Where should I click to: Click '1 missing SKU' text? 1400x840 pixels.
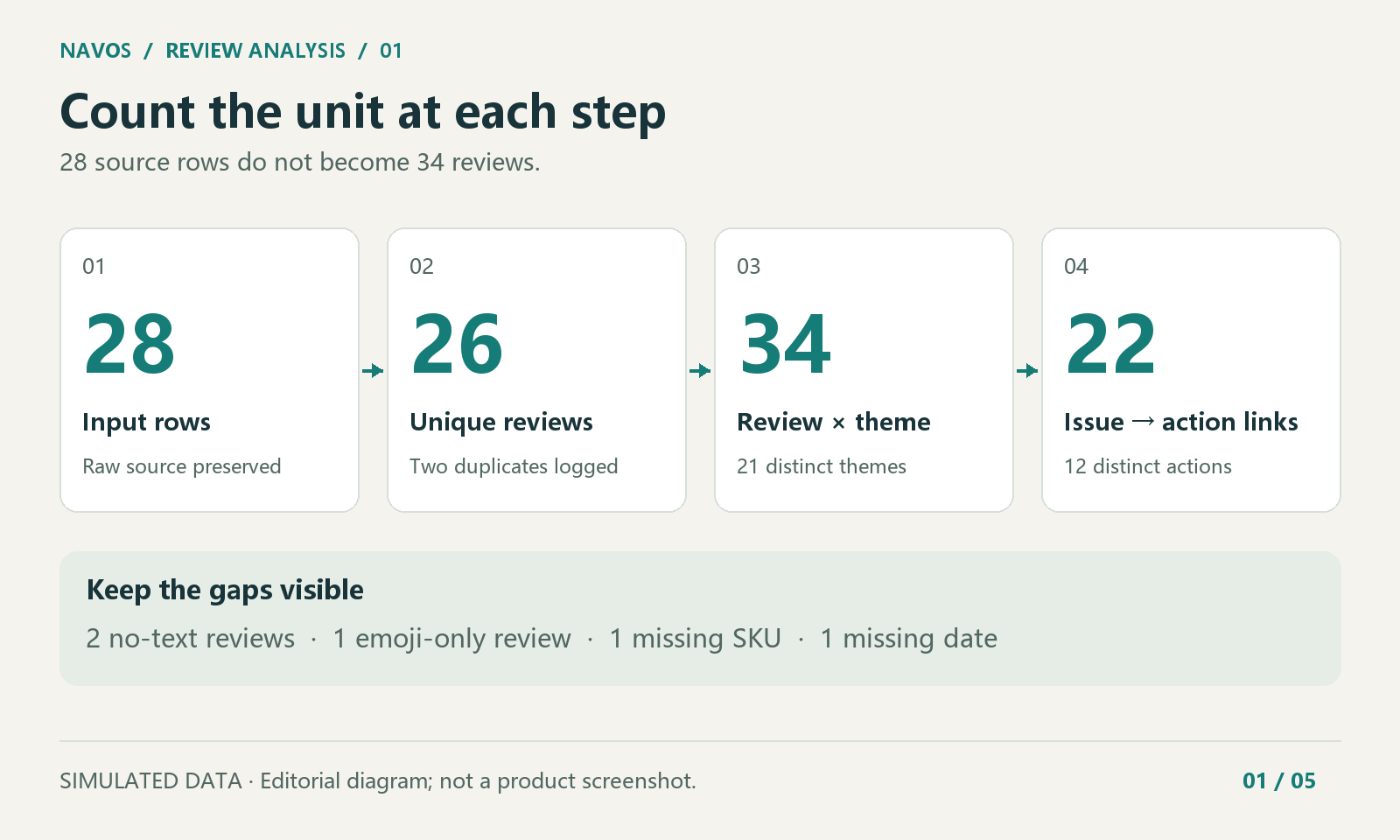[696, 639]
